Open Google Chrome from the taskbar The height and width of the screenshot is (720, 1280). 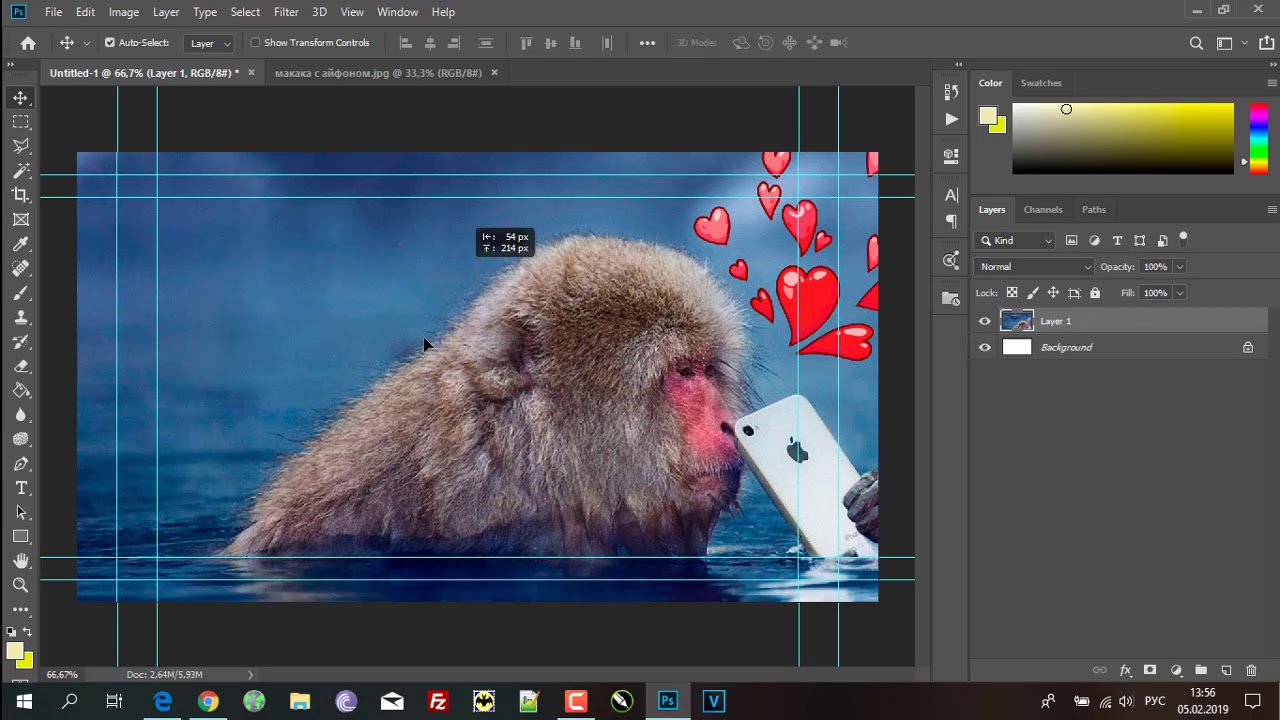coord(208,702)
